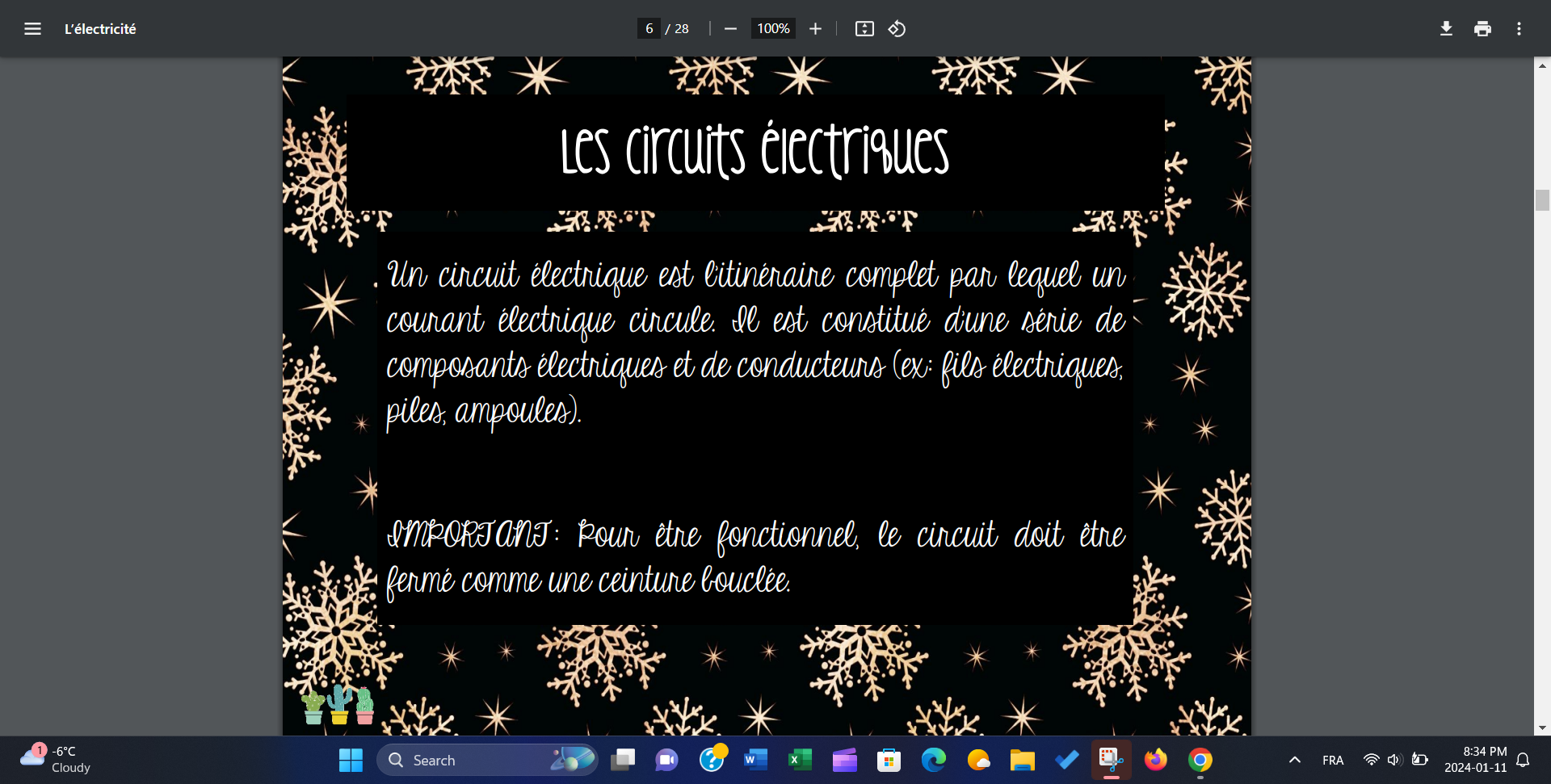Show hidden system tray icons
Image resolution: width=1551 pixels, height=784 pixels.
[x=1294, y=760]
